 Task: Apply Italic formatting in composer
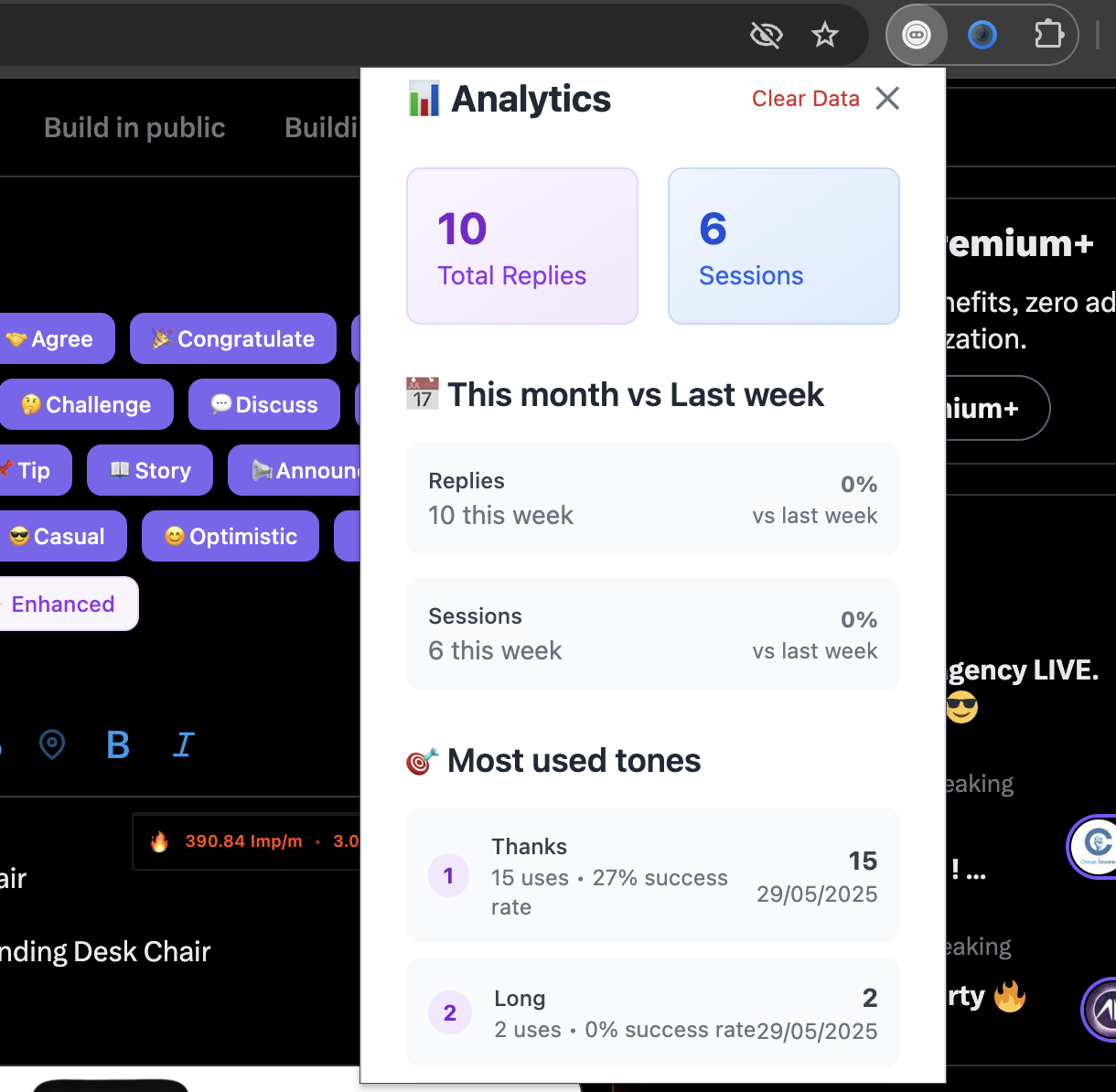pos(183,745)
